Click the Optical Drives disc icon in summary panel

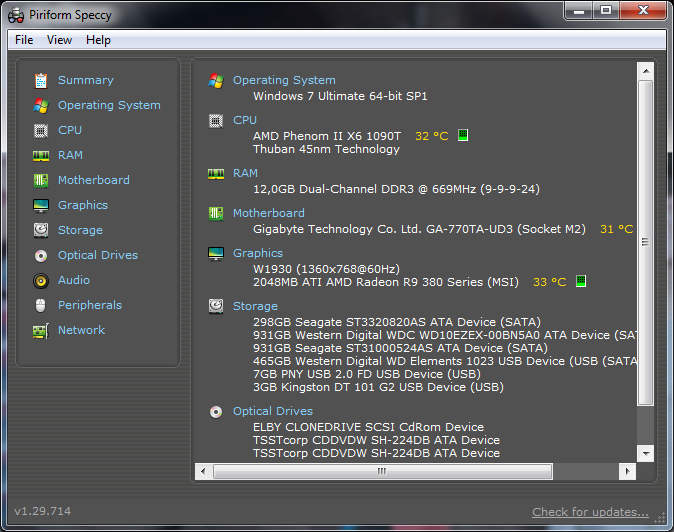pyautogui.click(x=216, y=412)
